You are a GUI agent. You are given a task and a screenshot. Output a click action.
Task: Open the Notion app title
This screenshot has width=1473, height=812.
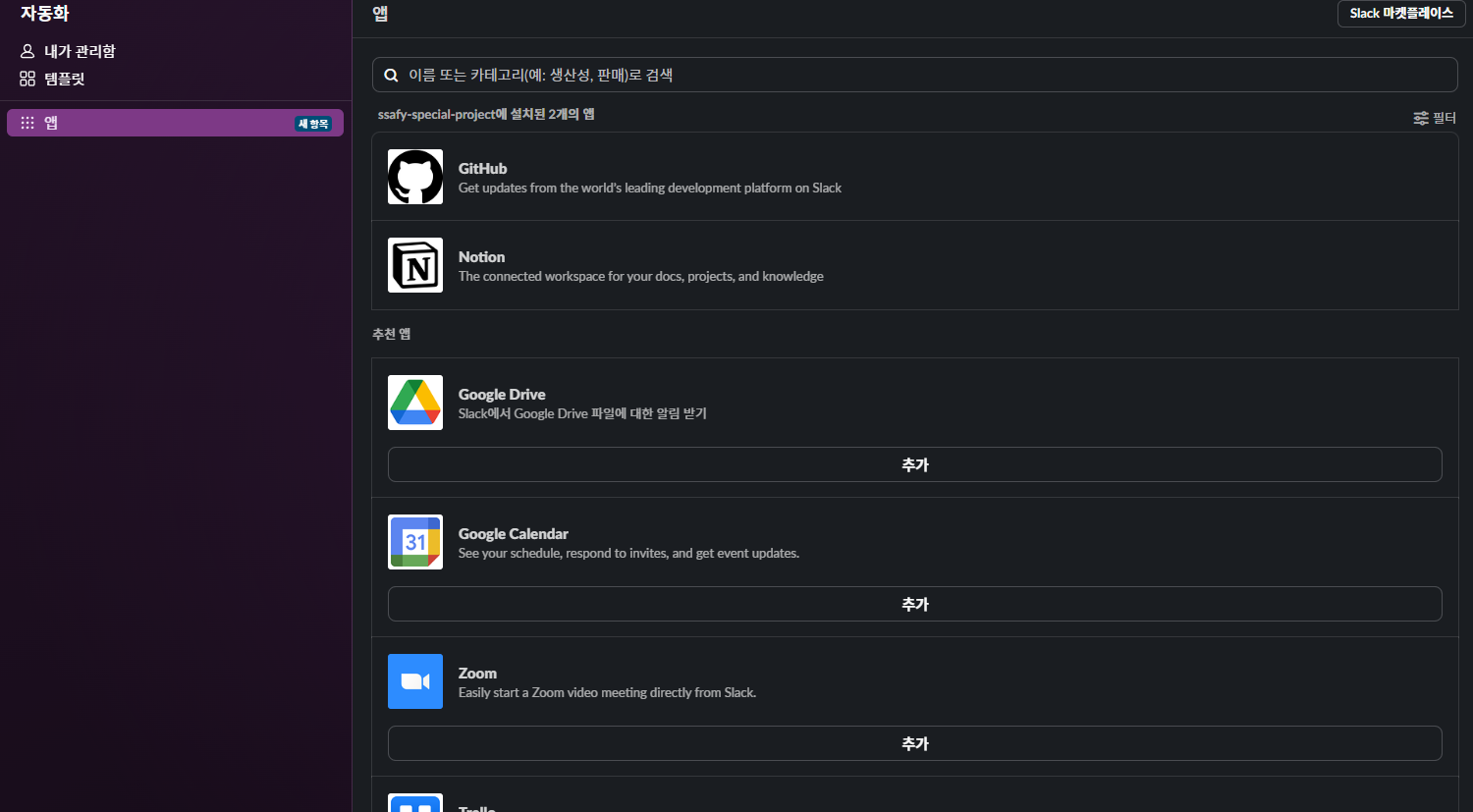pyautogui.click(x=481, y=257)
